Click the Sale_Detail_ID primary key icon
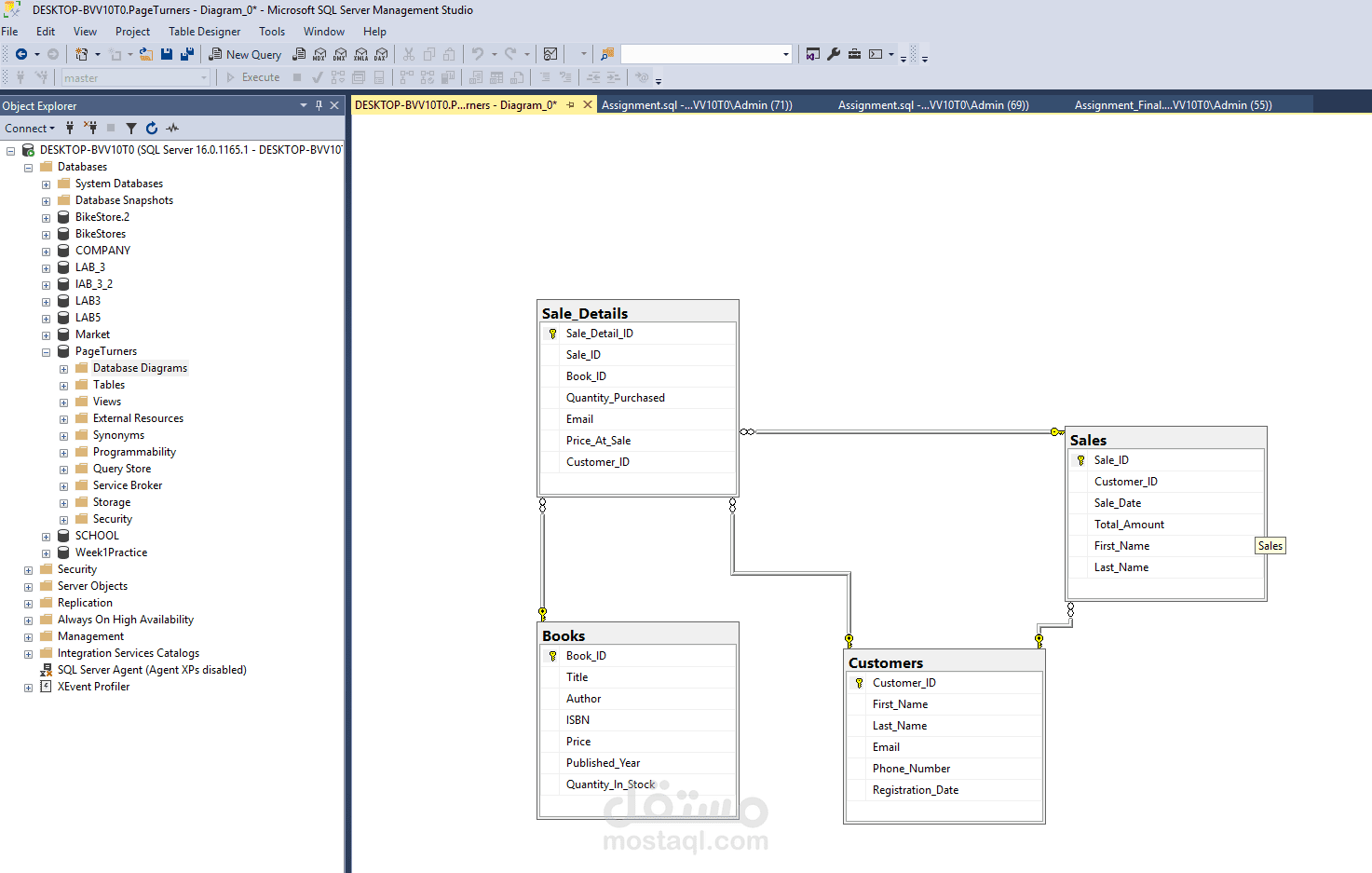Viewport: 1372px width, 873px height. pos(552,334)
